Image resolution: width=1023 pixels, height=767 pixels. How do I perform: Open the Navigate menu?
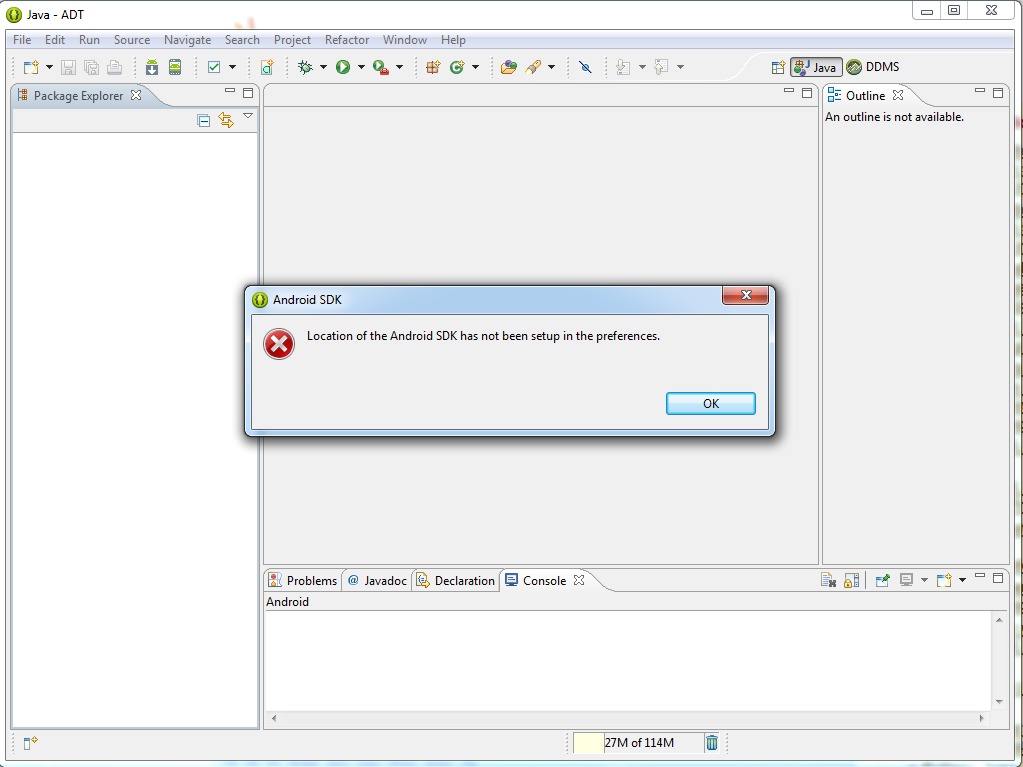tap(187, 40)
